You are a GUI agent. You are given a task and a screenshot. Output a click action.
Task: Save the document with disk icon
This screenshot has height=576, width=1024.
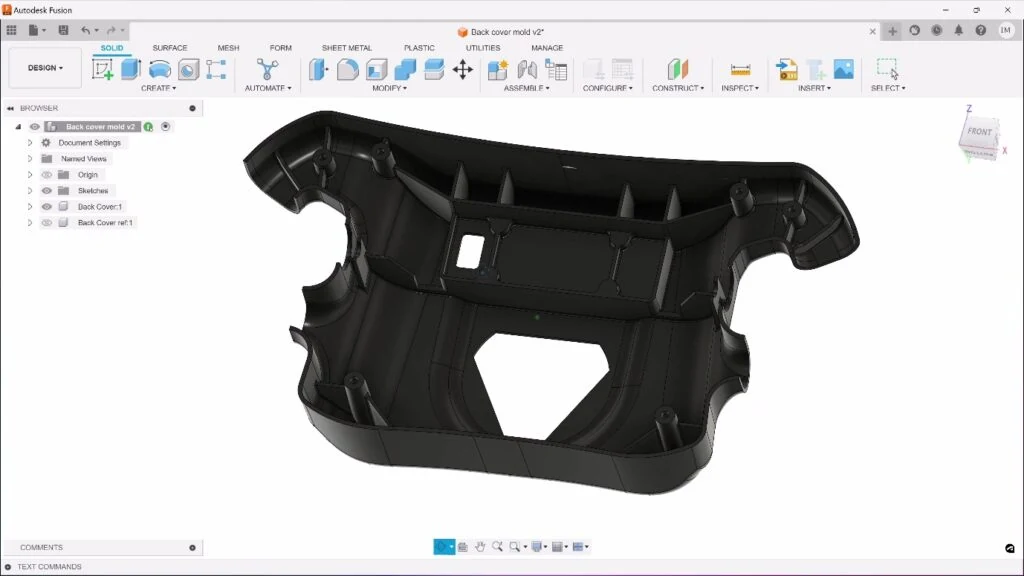(63, 30)
